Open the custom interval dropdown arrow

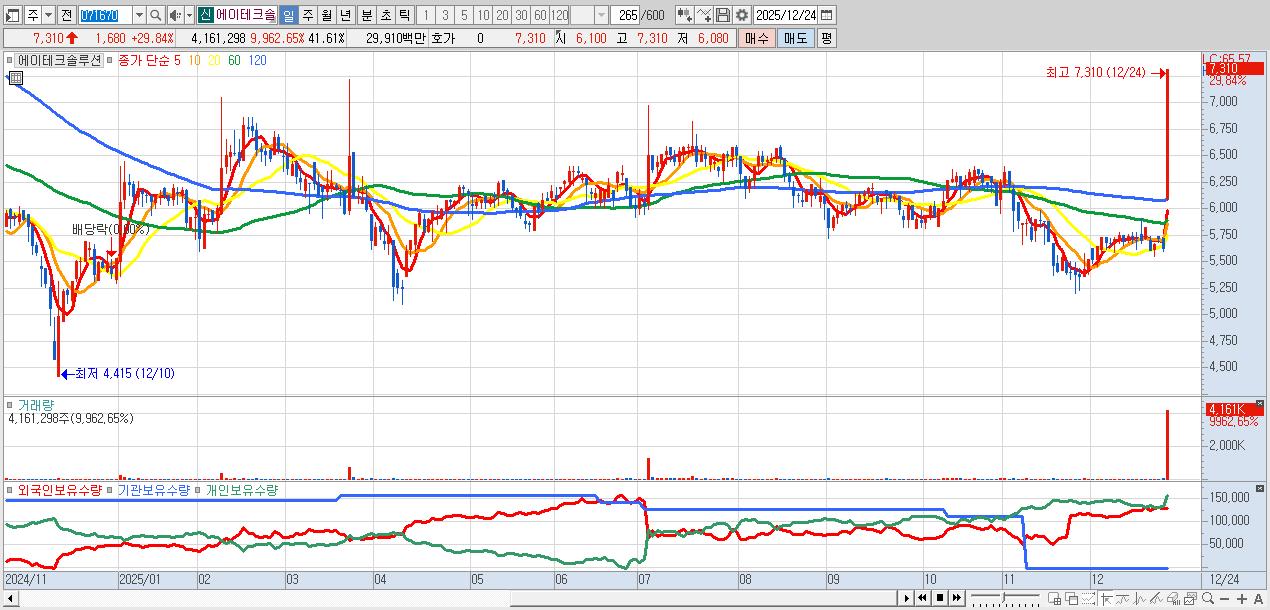pyautogui.click(x=600, y=16)
